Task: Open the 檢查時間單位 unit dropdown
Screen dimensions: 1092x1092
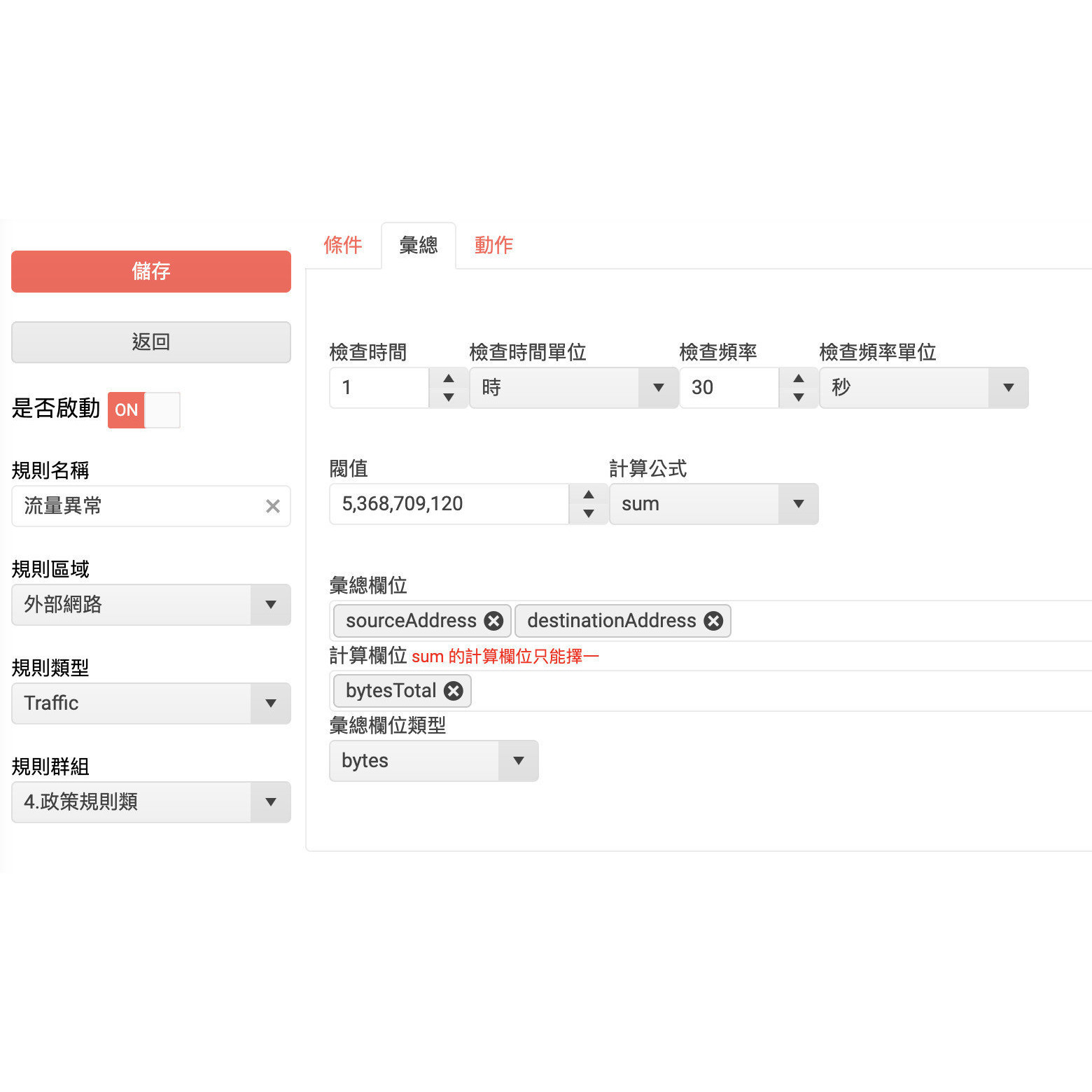Action: (657, 388)
